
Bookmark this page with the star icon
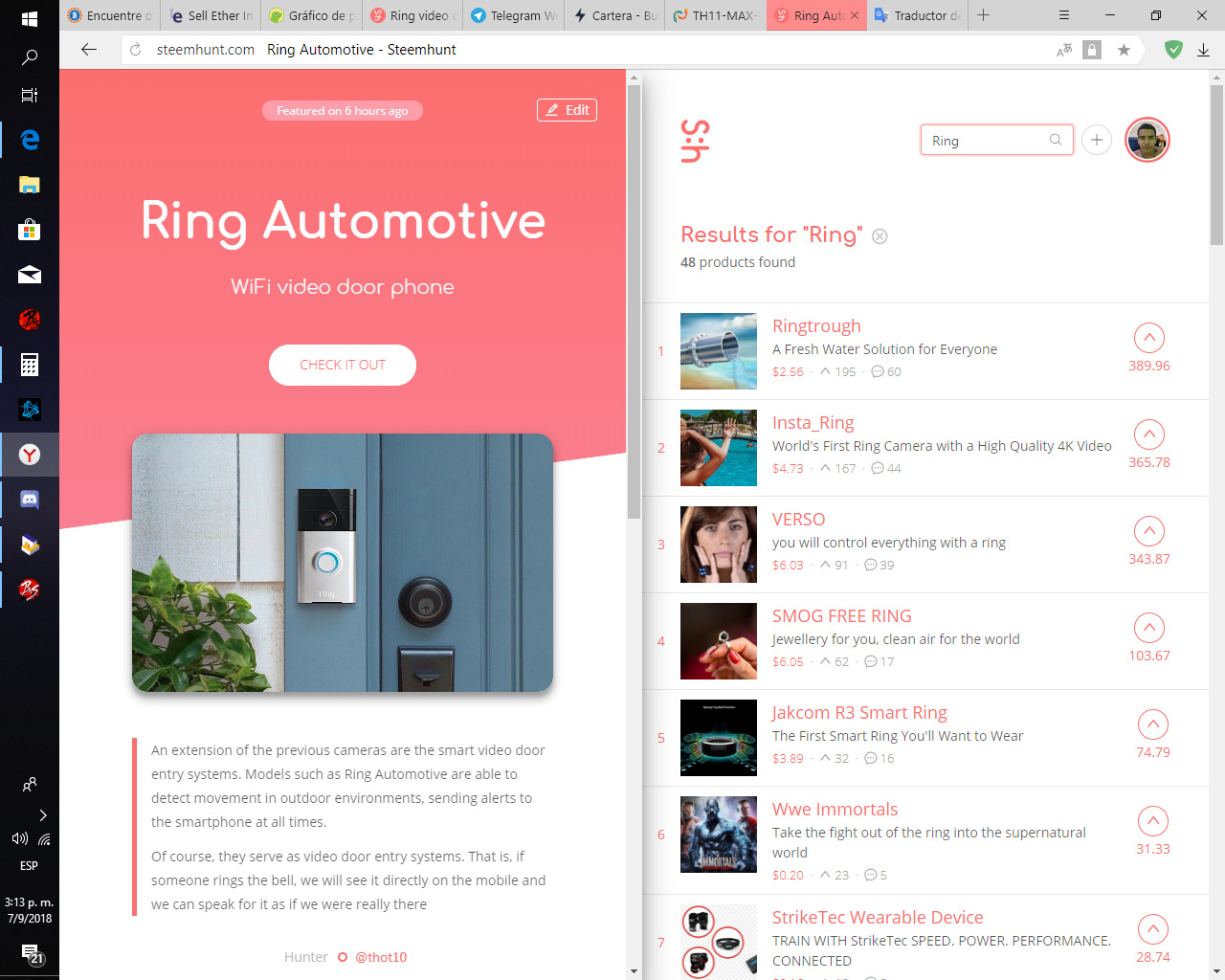click(x=1124, y=50)
